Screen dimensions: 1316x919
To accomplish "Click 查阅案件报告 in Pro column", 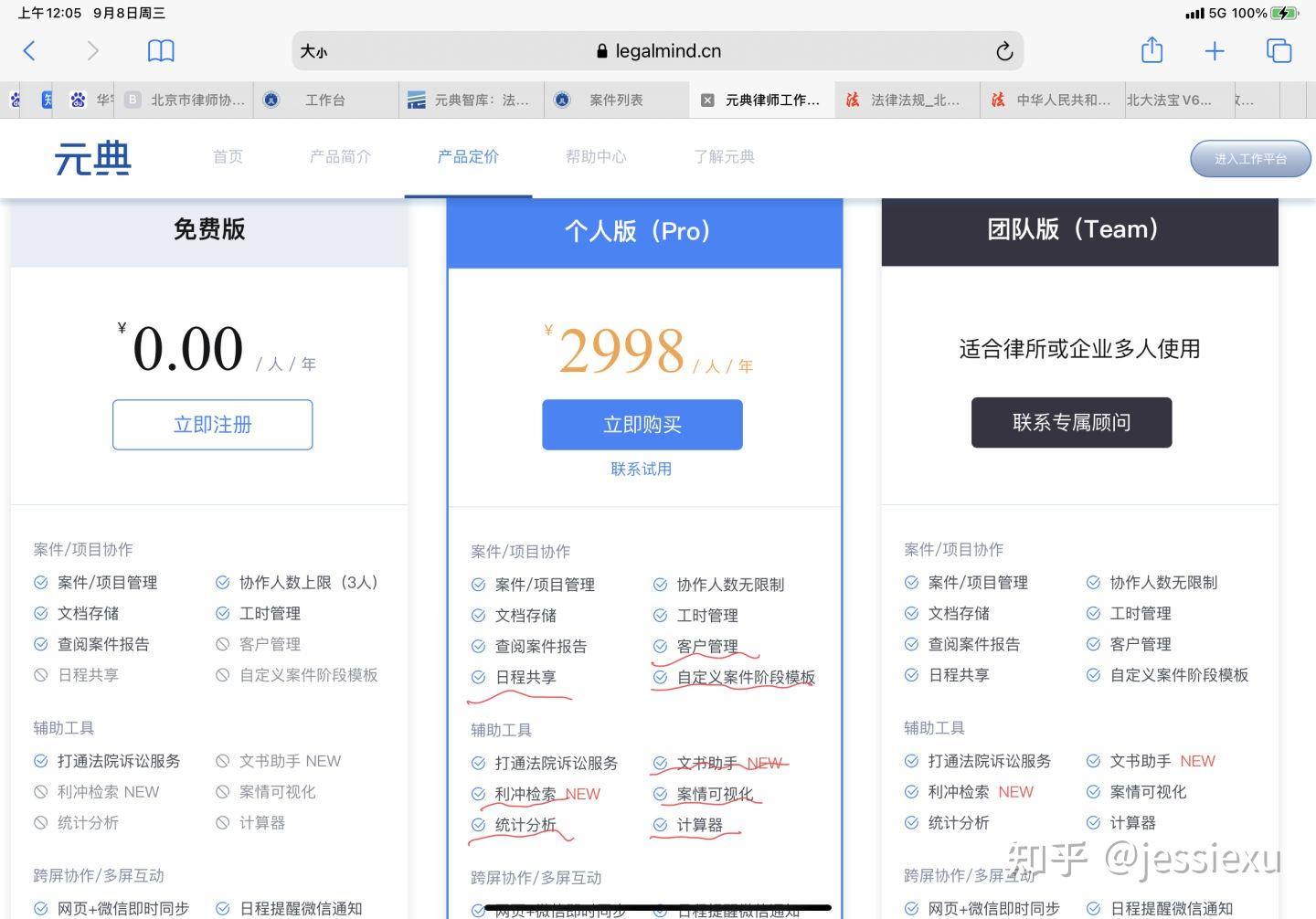I will [x=541, y=647].
